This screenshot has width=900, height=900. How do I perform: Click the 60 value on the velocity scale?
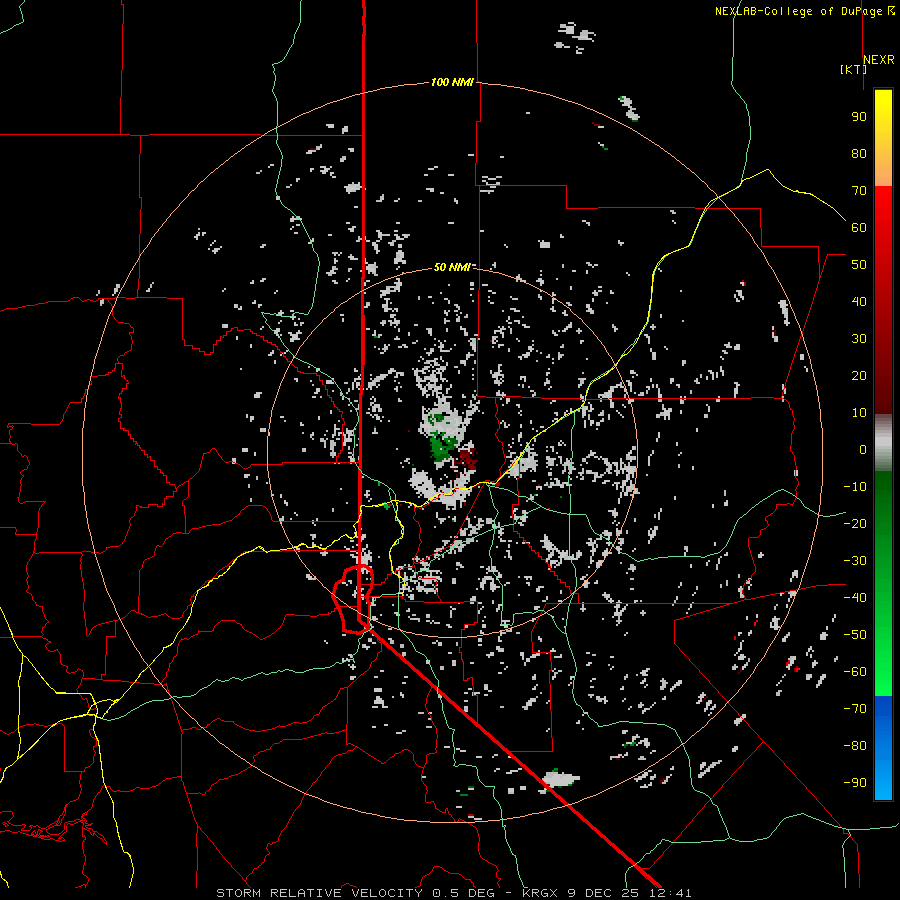(859, 227)
